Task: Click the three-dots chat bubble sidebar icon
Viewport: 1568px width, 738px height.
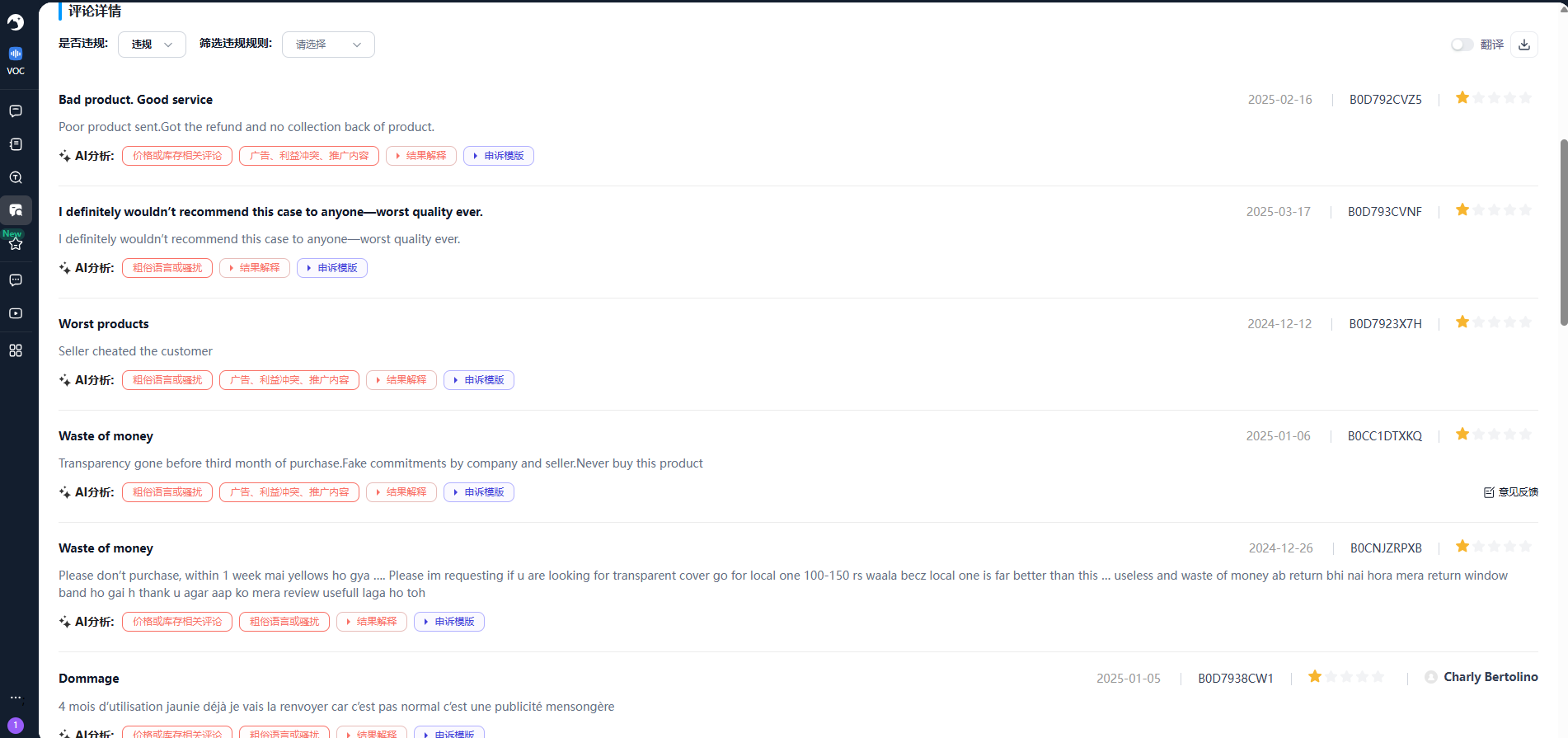Action: coord(16,280)
